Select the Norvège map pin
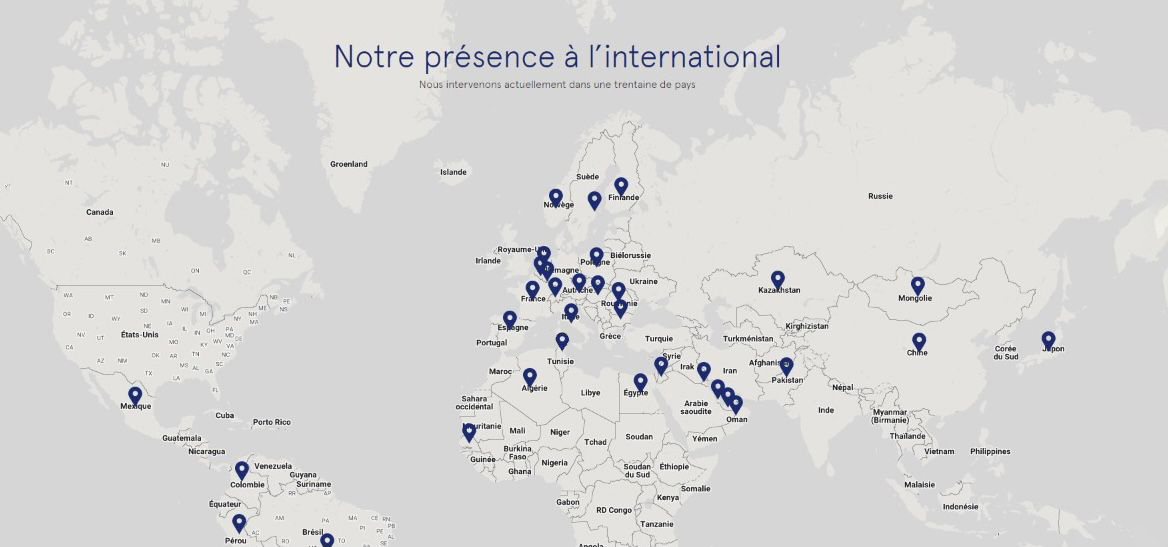The height and width of the screenshot is (547, 1168). [x=556, y=197]
